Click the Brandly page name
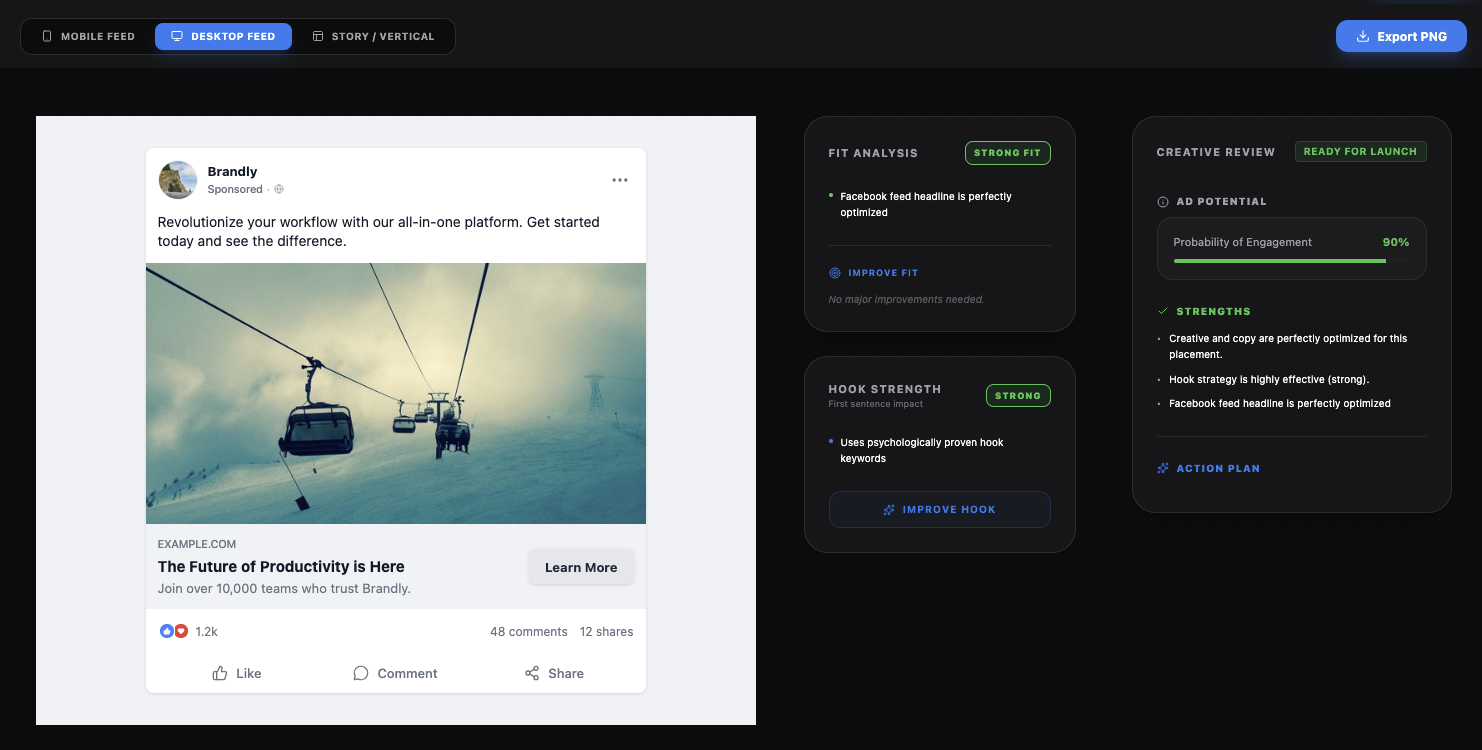1482x750 pixels. 233,171
